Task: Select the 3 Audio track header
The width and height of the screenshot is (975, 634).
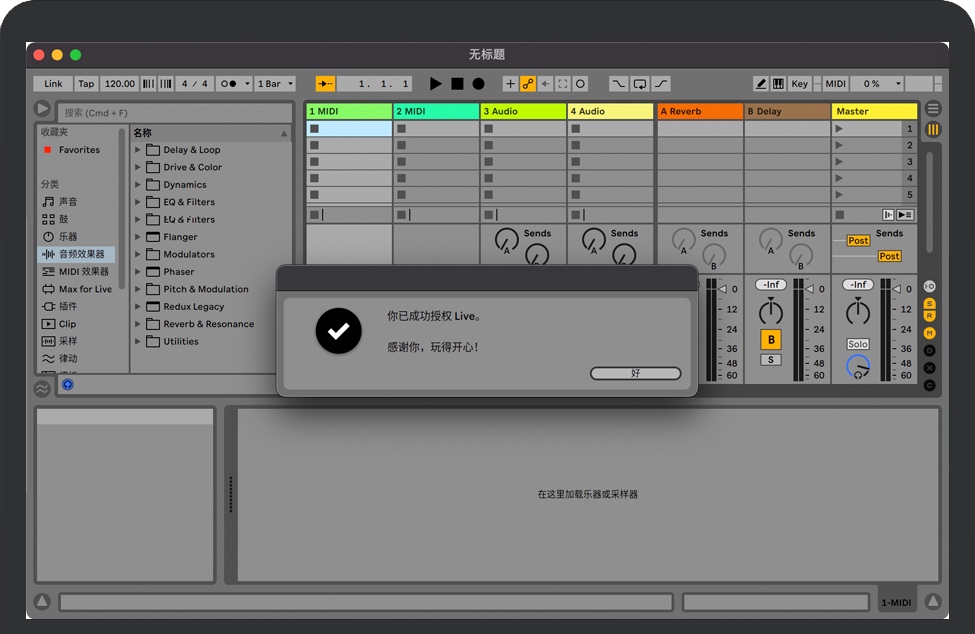Action: (523, 111)
